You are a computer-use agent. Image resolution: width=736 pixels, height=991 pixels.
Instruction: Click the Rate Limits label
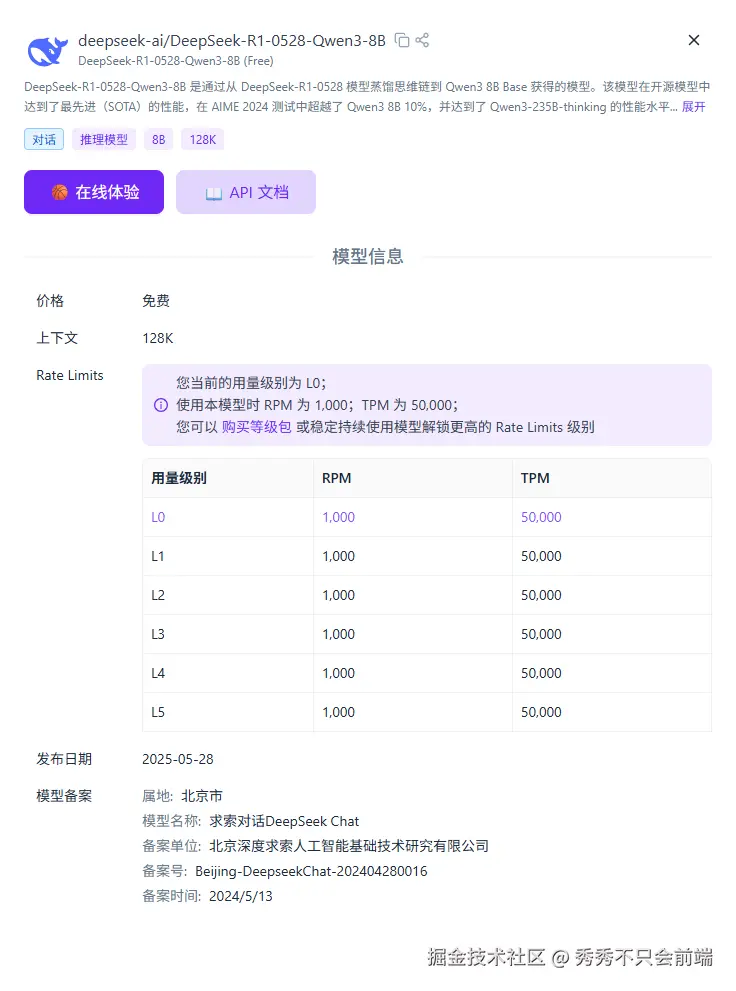[69, 375]
